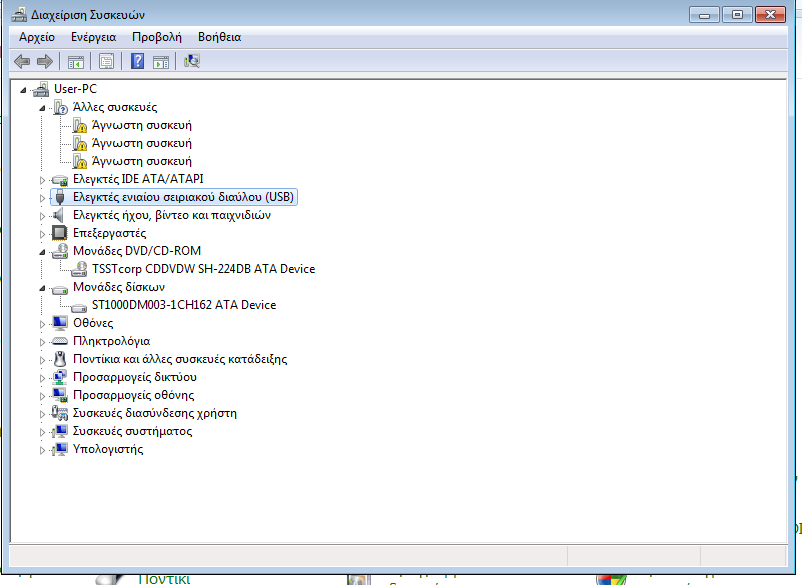
Task: Select the first Άγνωστη συσκευή label
Action: 142,125
